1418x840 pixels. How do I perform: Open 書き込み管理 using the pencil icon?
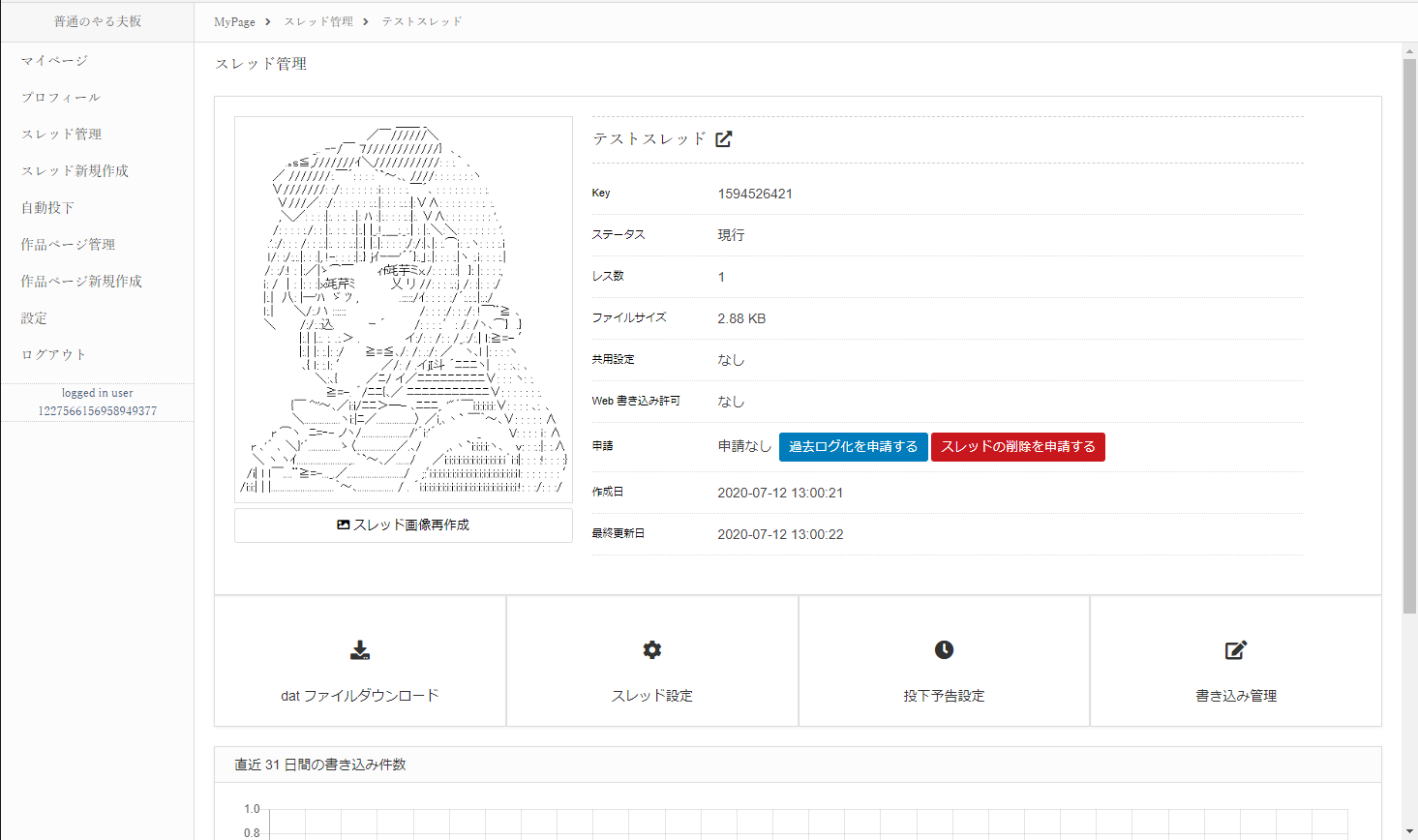(x=1235, y=649)
